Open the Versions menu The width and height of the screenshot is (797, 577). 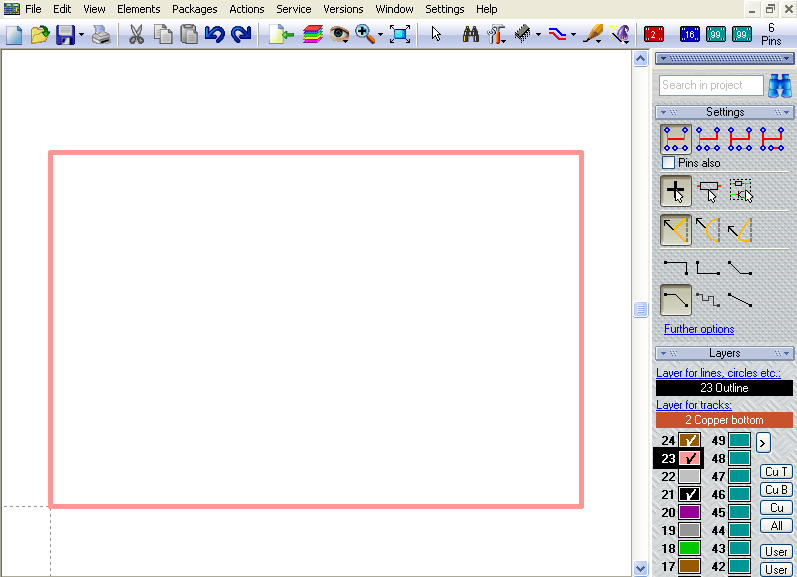point(343,9)
